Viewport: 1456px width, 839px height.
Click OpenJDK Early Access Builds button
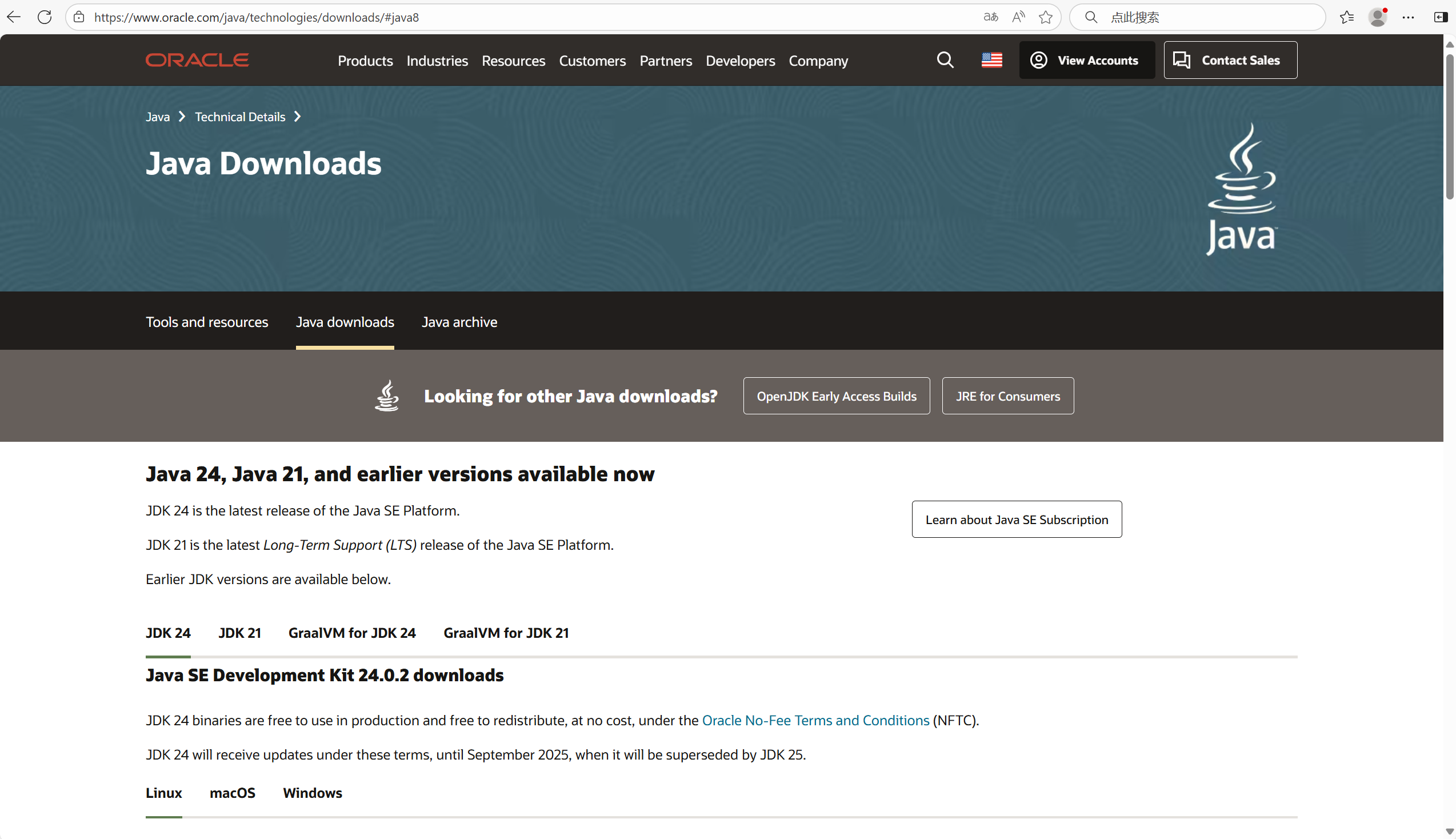836,396
